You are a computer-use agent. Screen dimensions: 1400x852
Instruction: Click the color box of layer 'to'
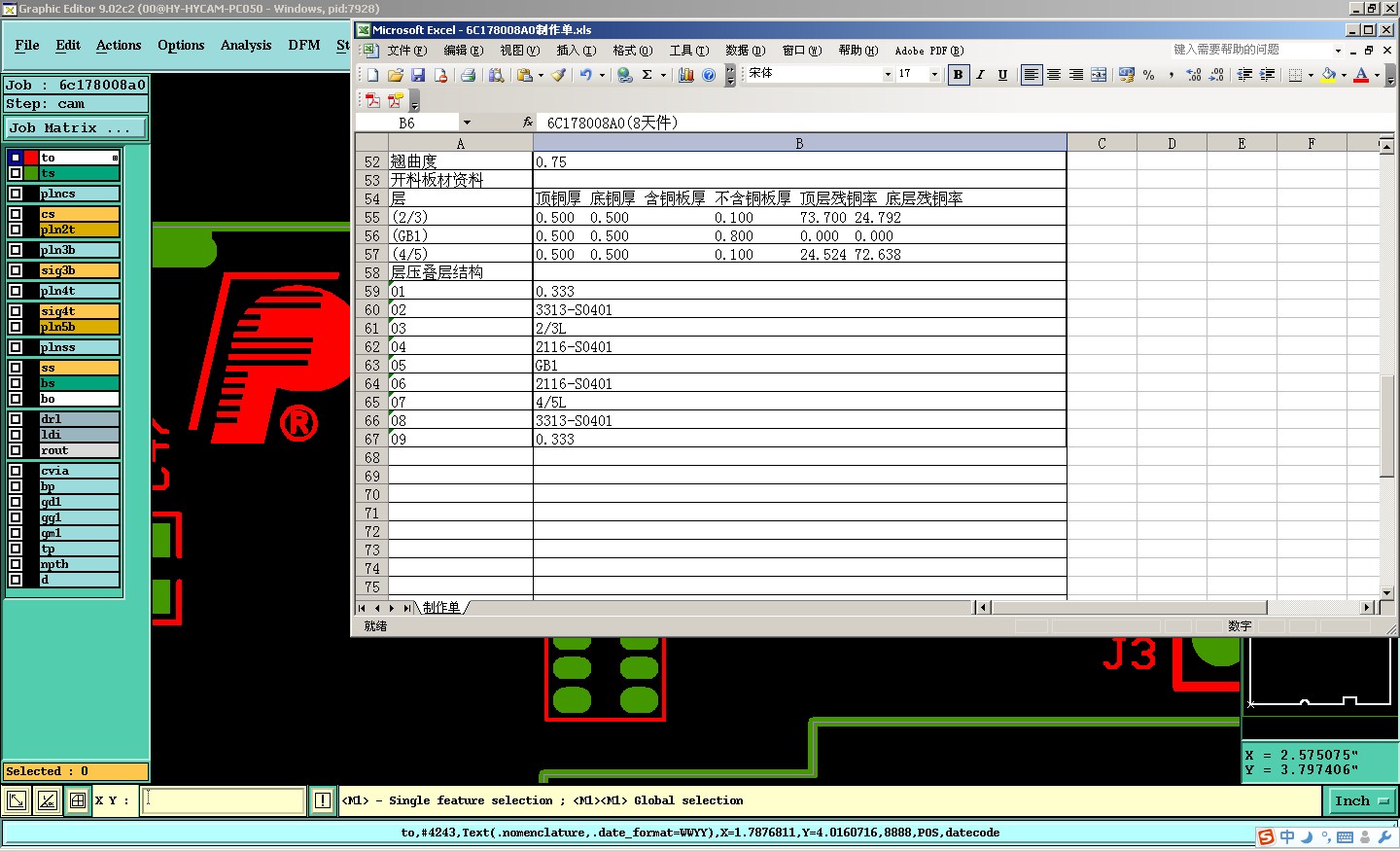pos(31,158)
